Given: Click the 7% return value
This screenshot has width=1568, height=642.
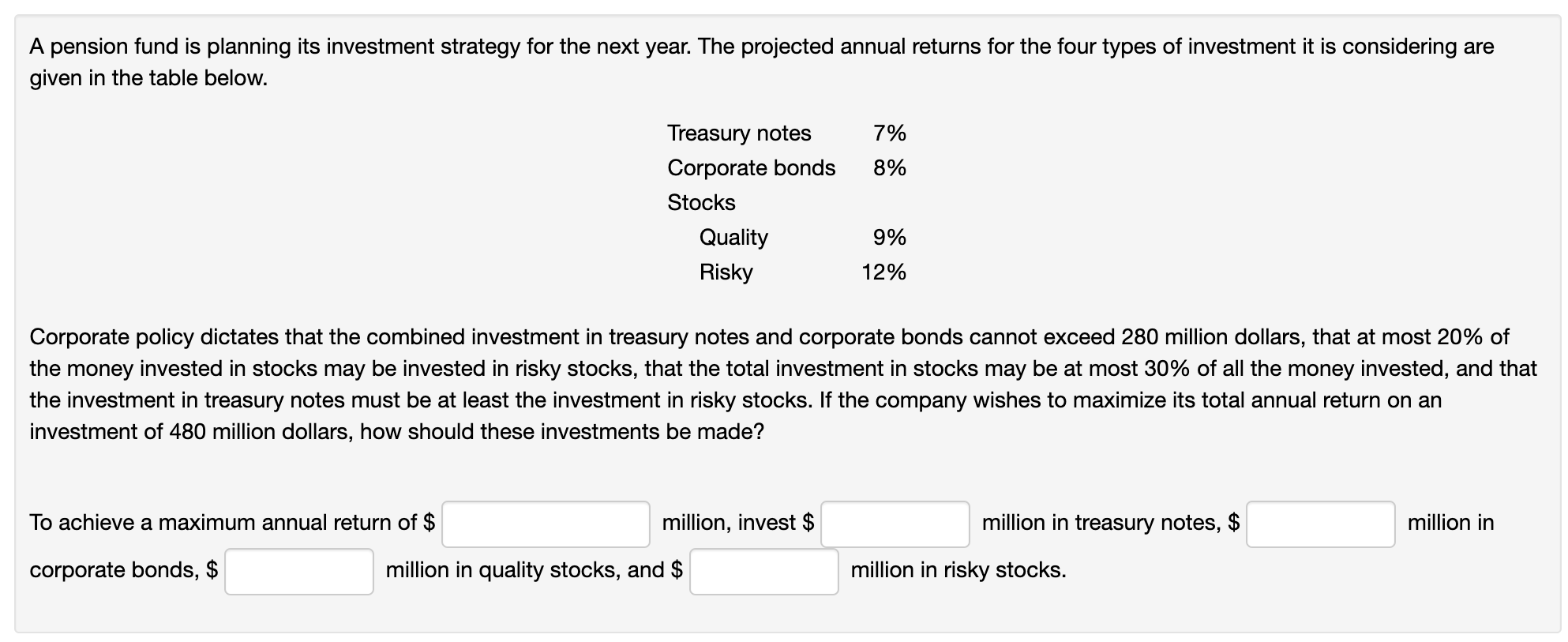Looking at the screenshot, I should 890,133.
